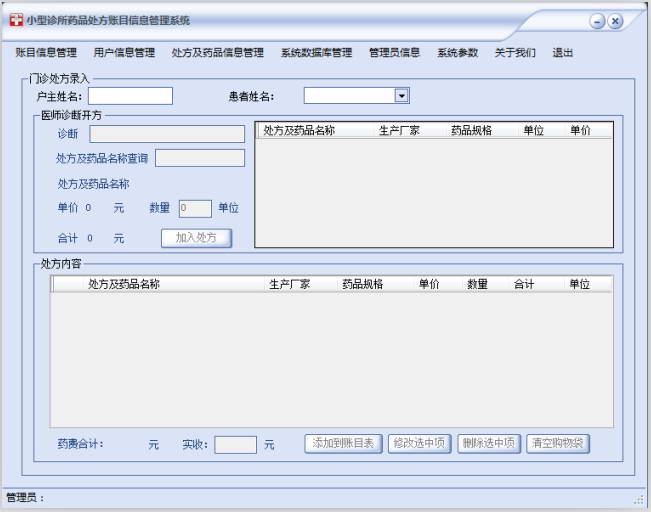This screenshot has width=651, height=512.
Task: Open the 关于我们 menu
Action: [515, 53]
